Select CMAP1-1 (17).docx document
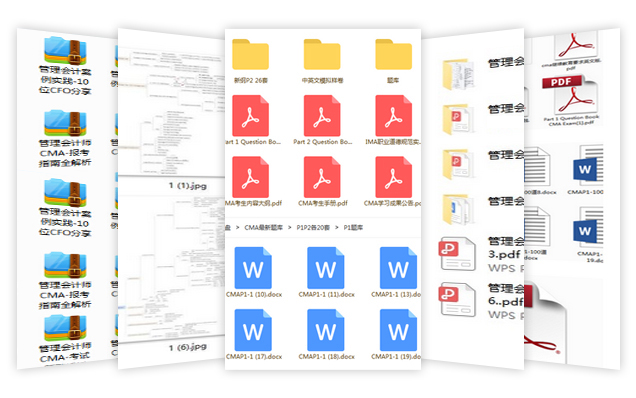 [253, 330]
